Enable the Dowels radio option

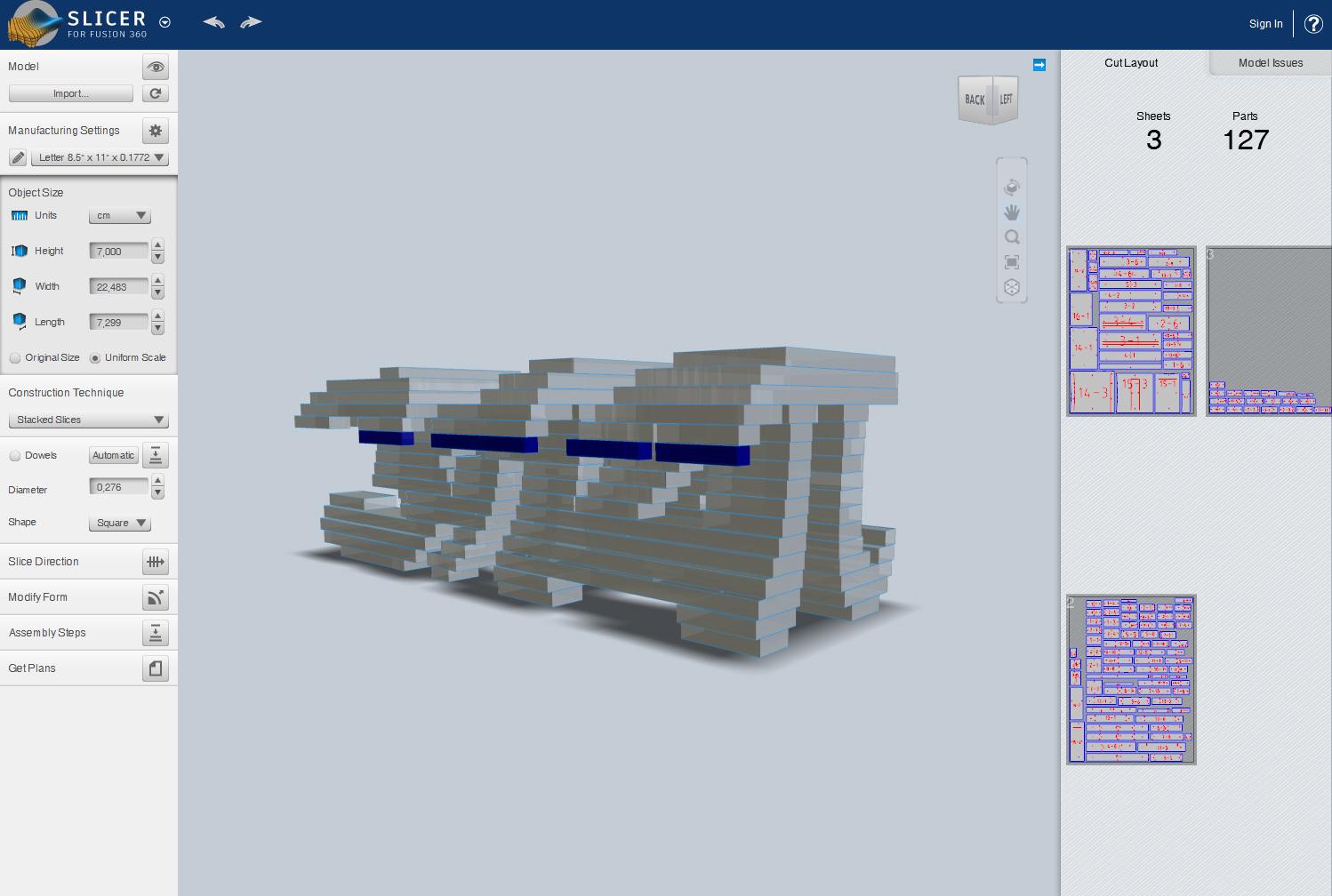coord(15,456)
